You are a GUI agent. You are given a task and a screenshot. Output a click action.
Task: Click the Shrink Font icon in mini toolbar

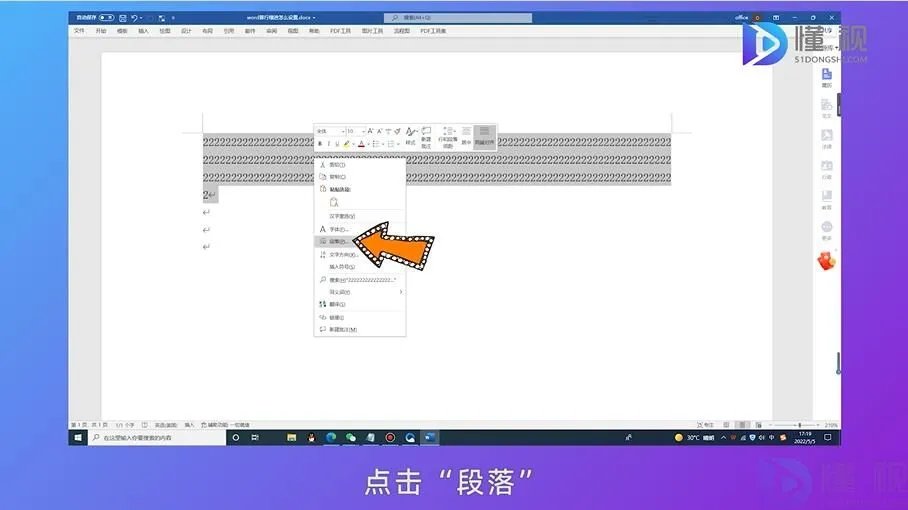coord(380,131)
